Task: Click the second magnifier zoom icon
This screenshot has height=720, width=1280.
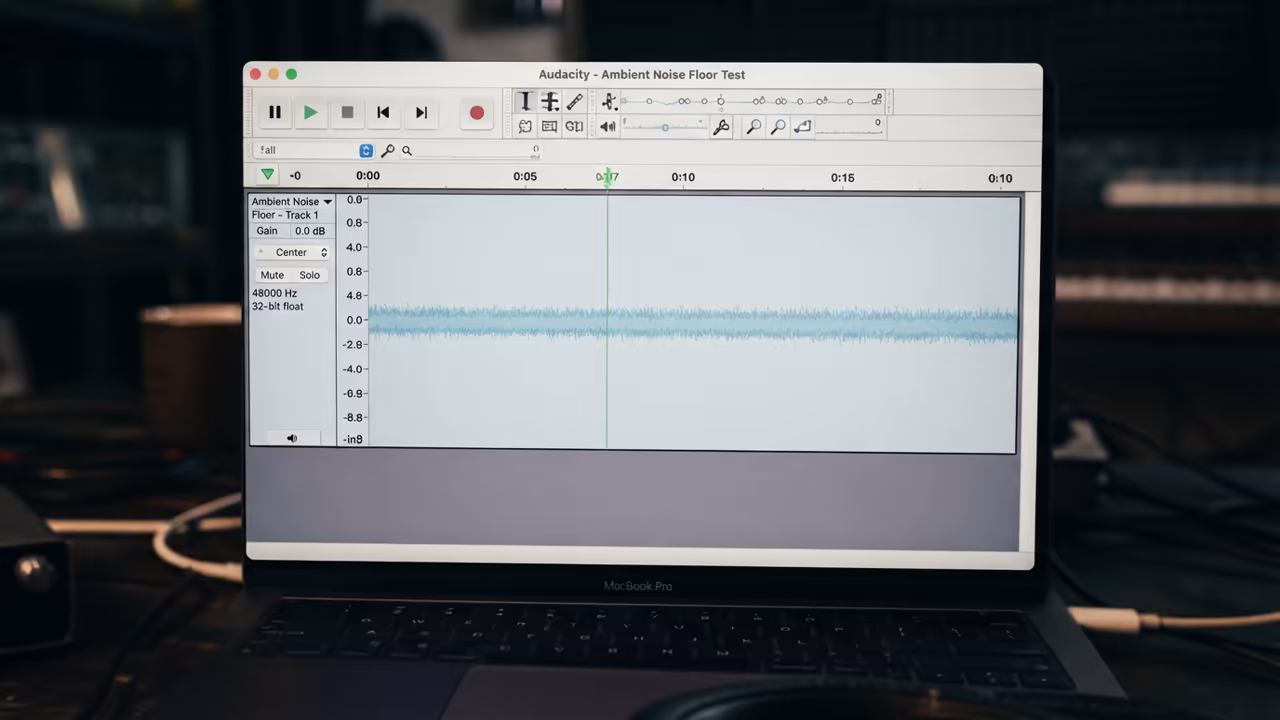Action: (778, 127)
